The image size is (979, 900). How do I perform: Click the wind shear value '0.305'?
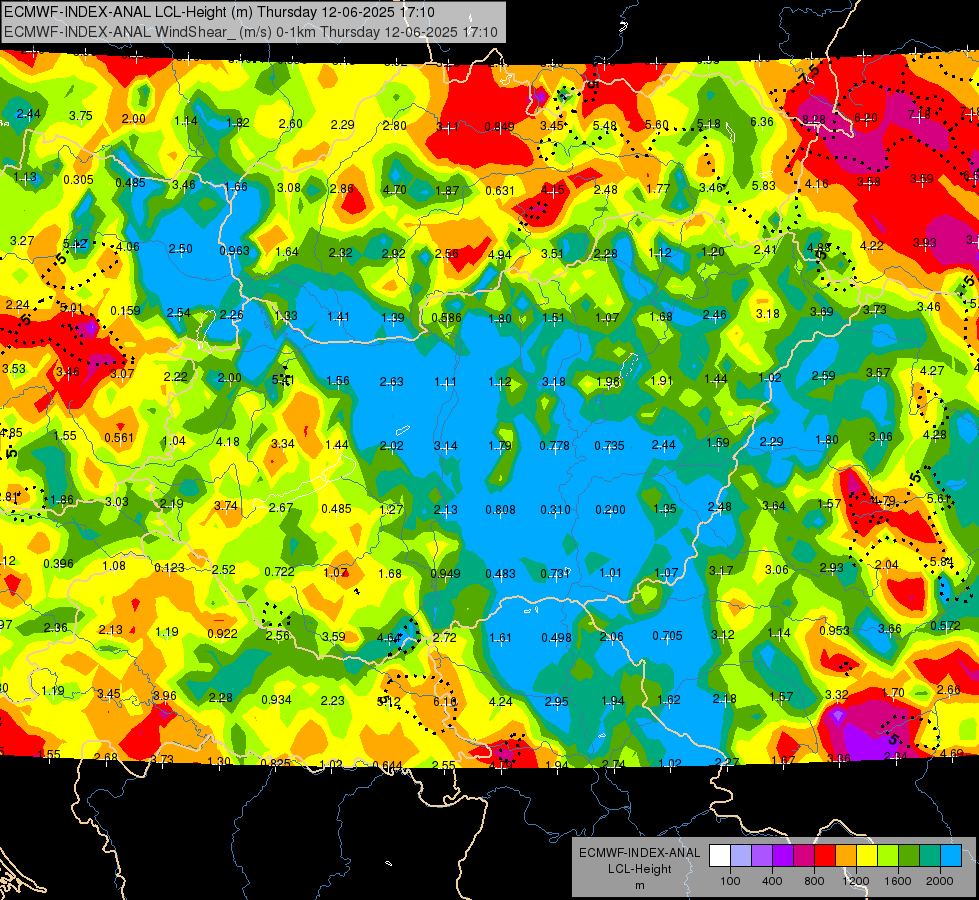click(79, 180)
